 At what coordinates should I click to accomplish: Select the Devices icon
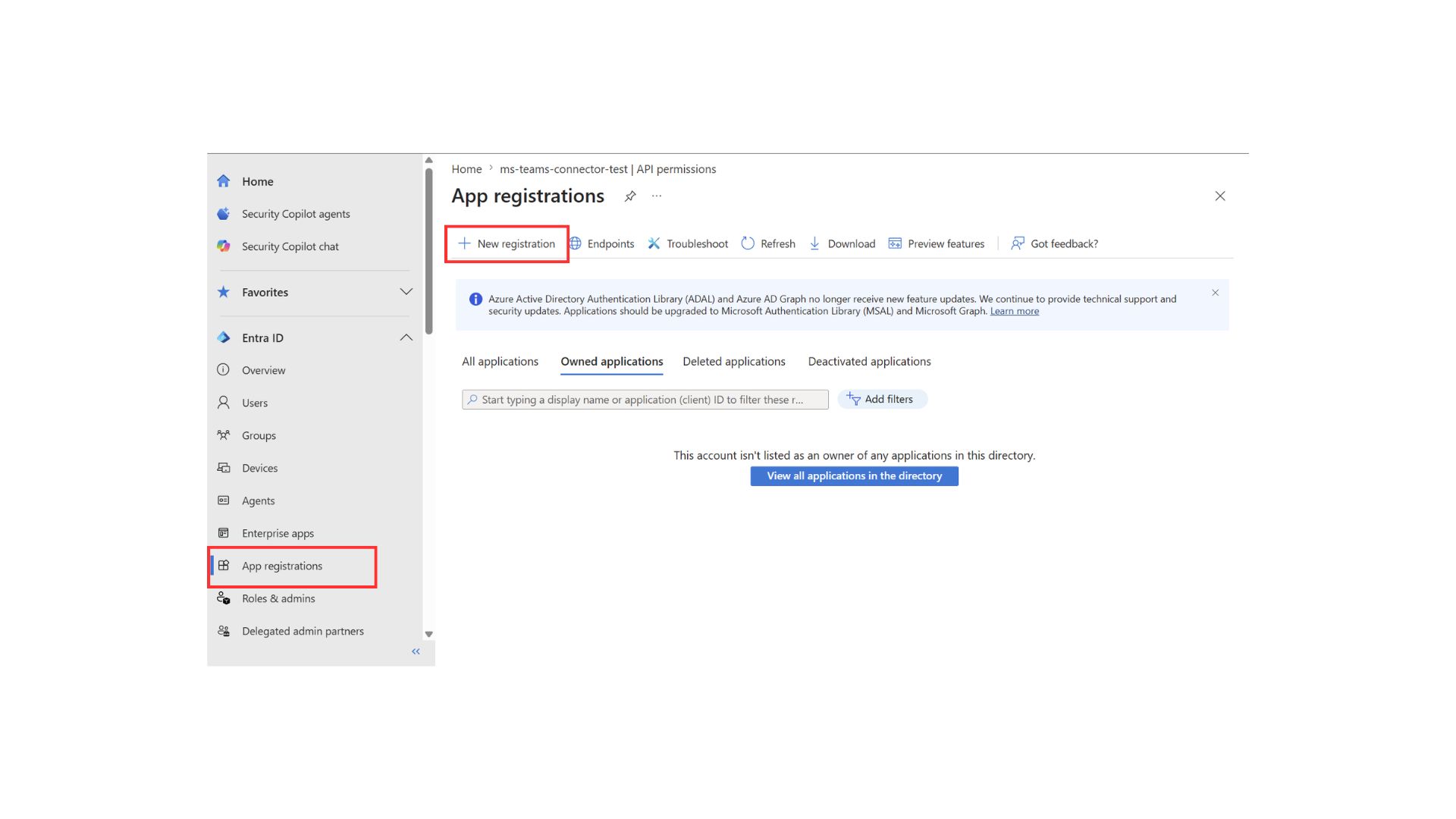[x=223, y=468]
